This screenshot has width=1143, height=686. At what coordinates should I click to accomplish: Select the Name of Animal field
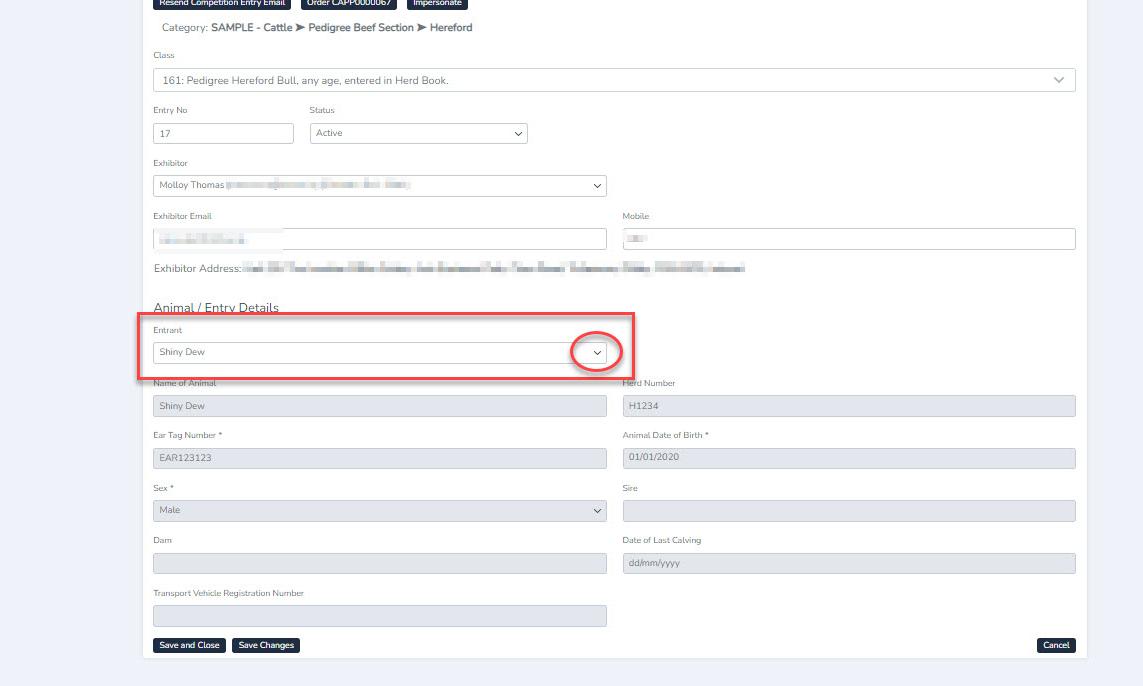click(379, 406)
